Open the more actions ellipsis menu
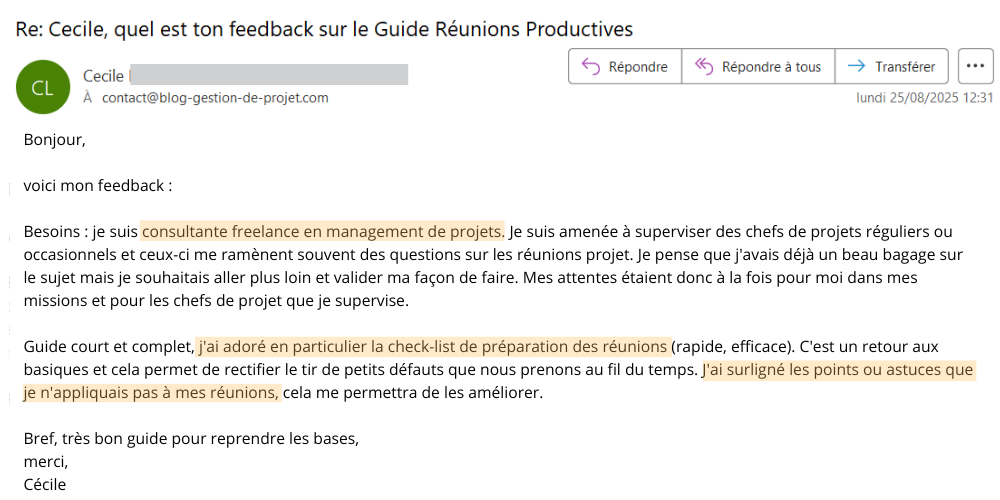The height and width of the screenshot is (500, 1000). 975,66
